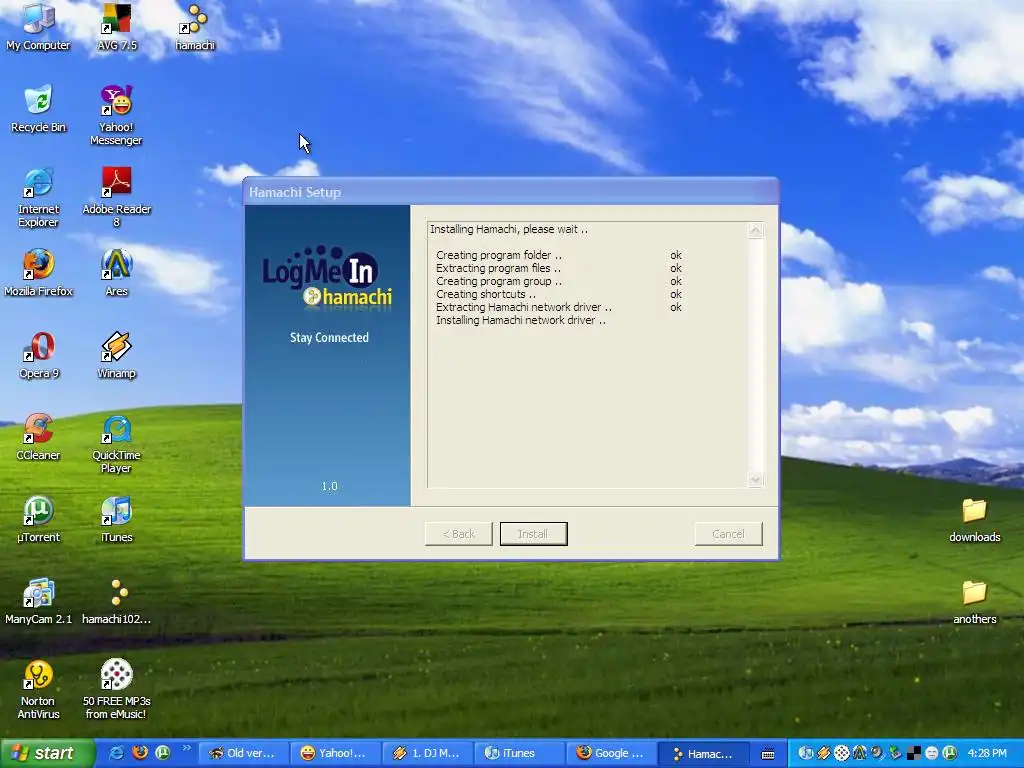The image size is (1024, 768).
Task: Select the hamachi102 installer file icon
Action: coord(116,601)
